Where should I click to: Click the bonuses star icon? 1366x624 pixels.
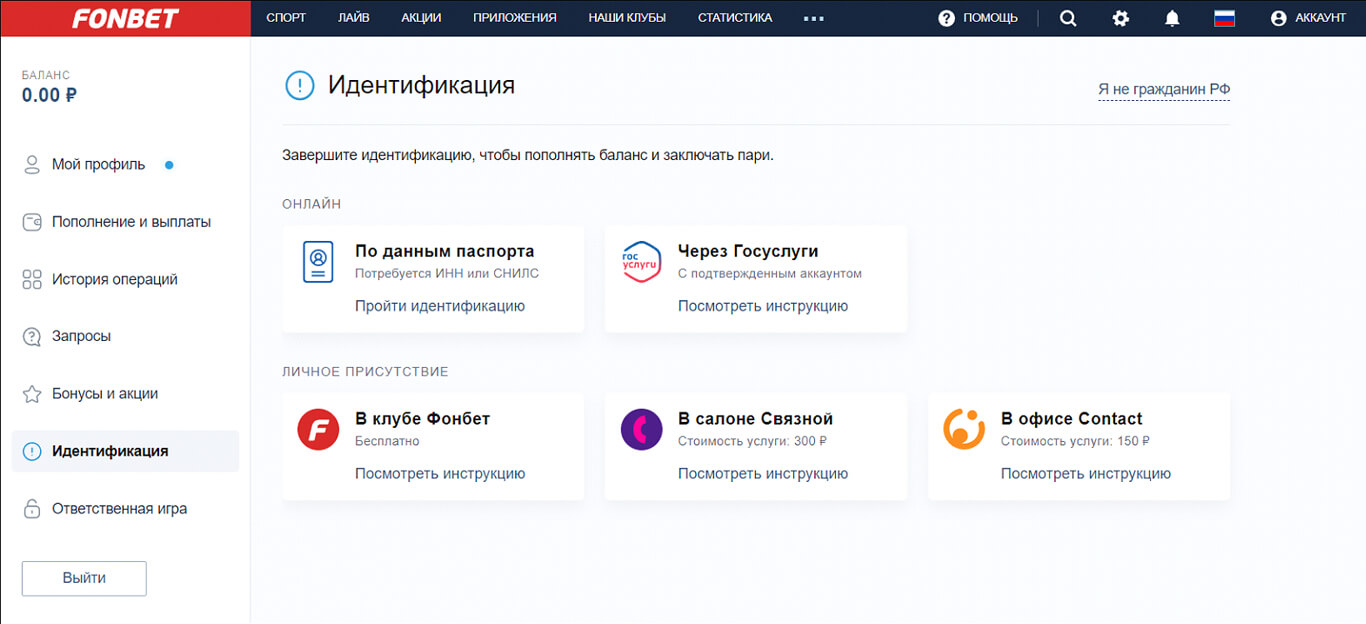pos(32,394)
